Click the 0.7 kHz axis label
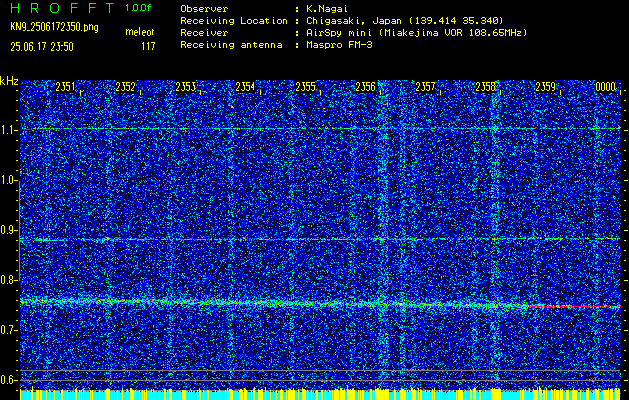The image size is (629, 400). coord(8,330)
